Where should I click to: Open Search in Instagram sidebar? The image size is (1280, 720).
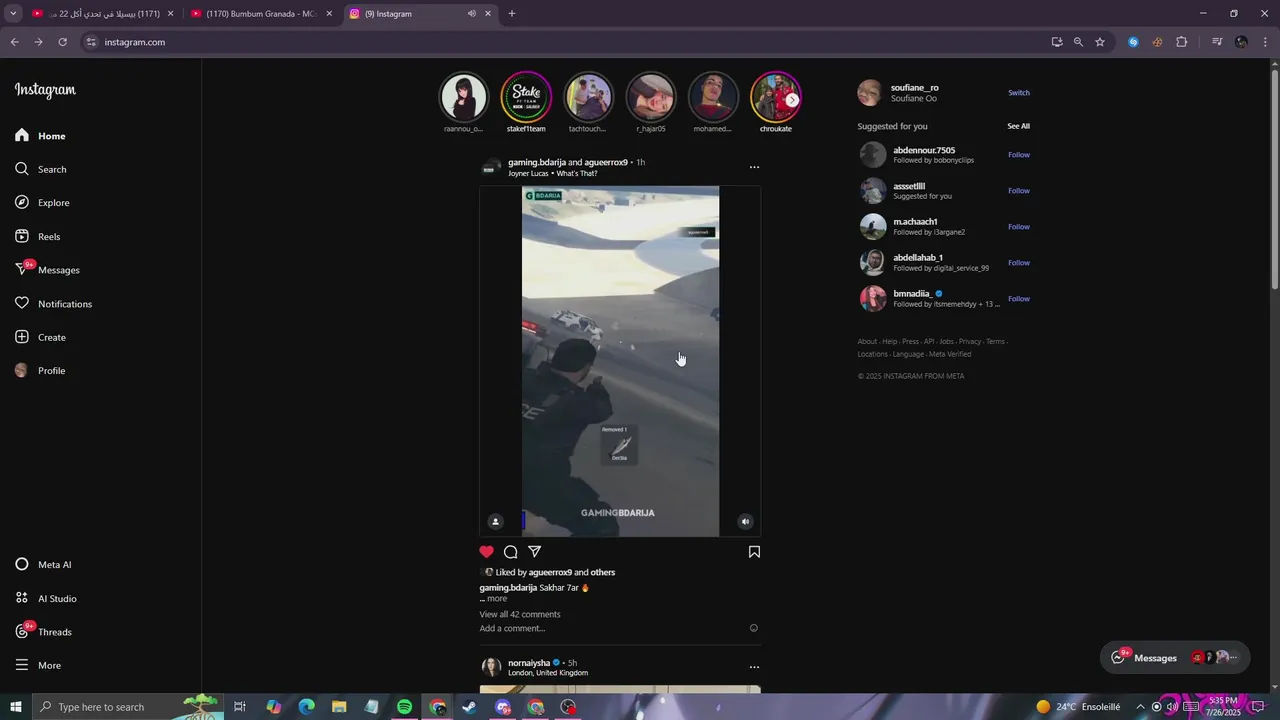40,169
